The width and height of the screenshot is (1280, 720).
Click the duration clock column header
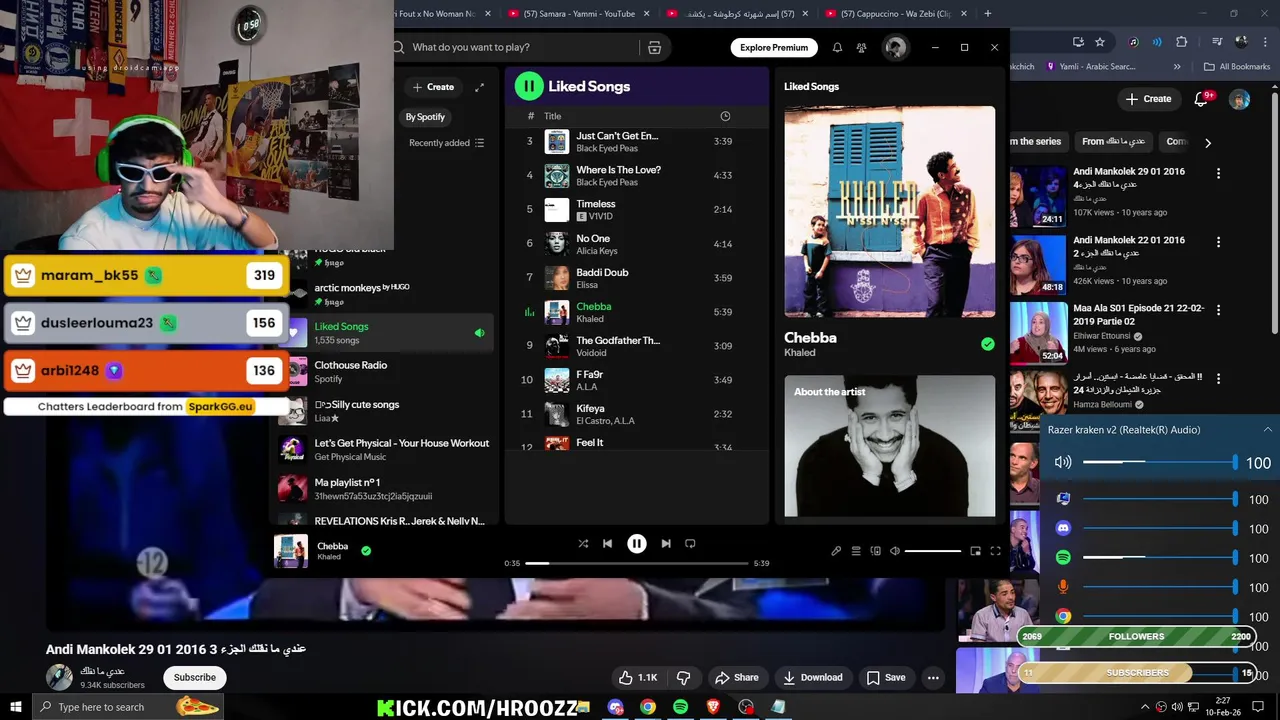(725, 116)
